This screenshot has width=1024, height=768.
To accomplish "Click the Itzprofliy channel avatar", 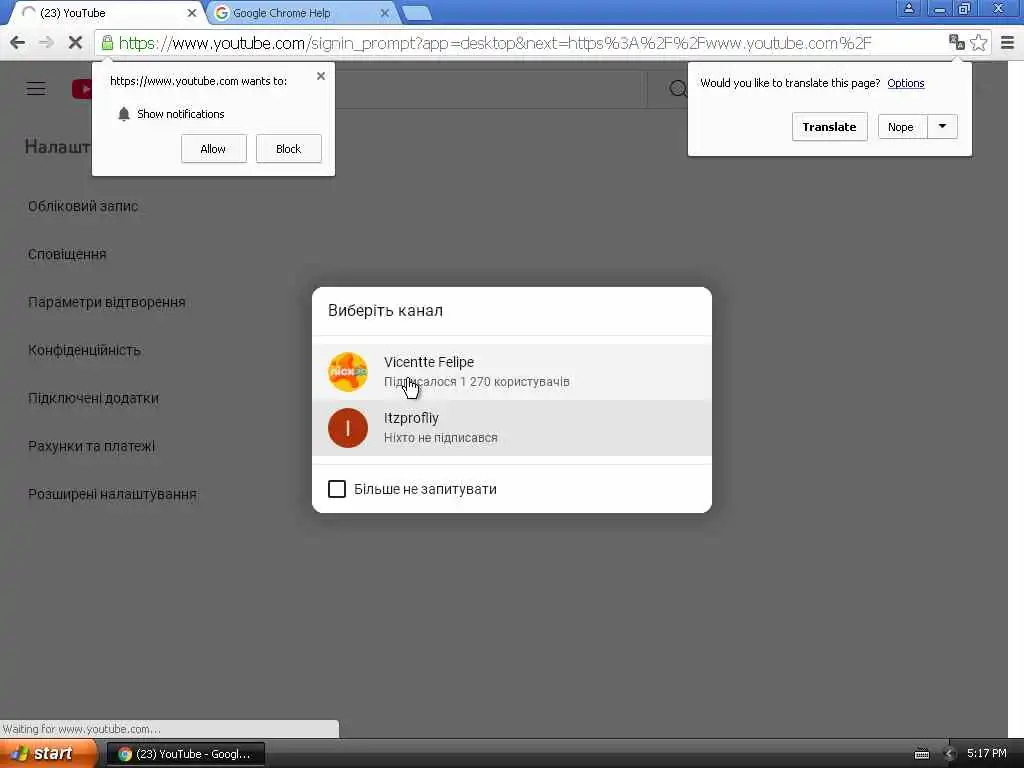I will pyautogui.click(x=347, y=428).
